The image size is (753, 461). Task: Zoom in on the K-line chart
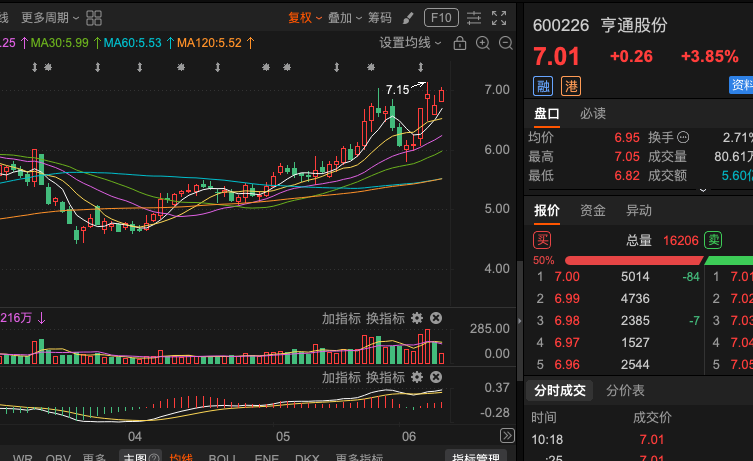pos(483,43)
